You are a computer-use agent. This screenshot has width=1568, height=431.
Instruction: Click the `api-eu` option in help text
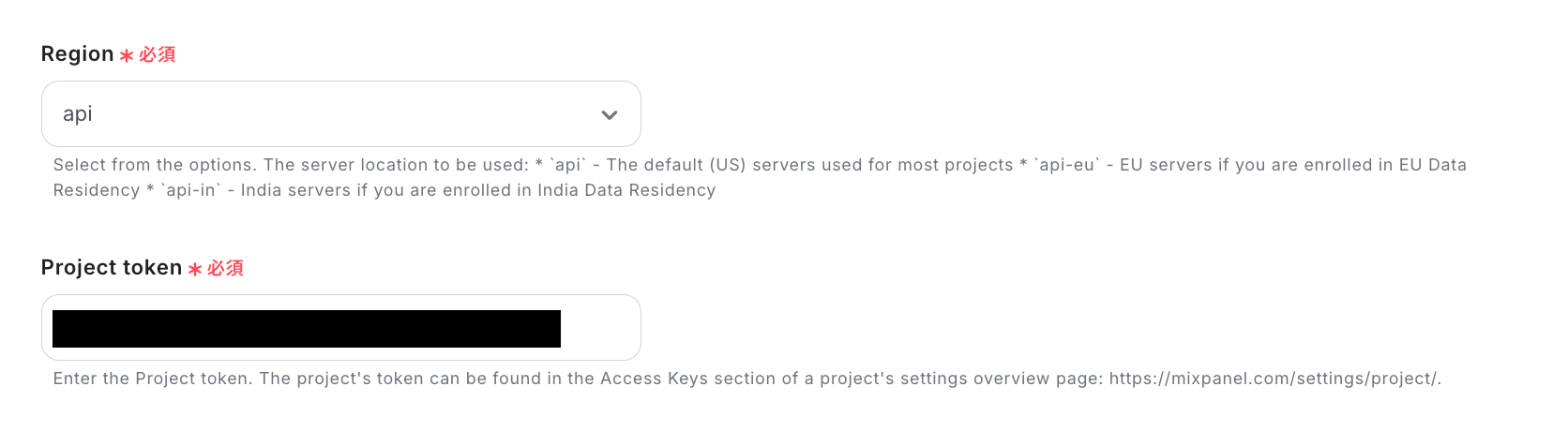pyautogui.click(x=1066, y=165)
